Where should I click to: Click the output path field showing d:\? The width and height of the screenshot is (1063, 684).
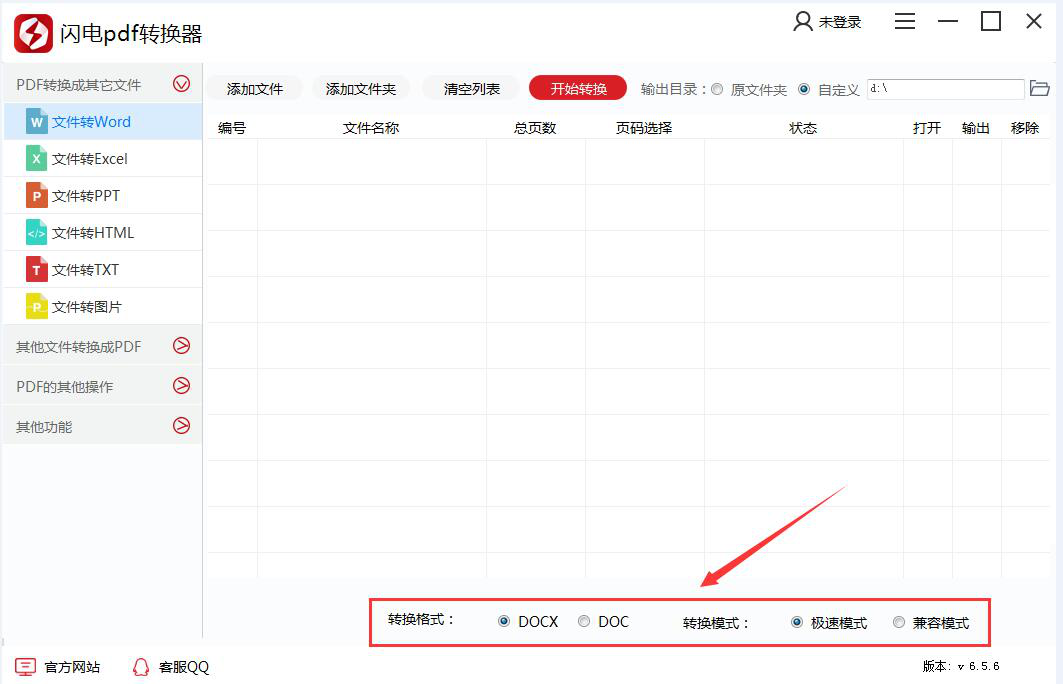click(946, 89)
